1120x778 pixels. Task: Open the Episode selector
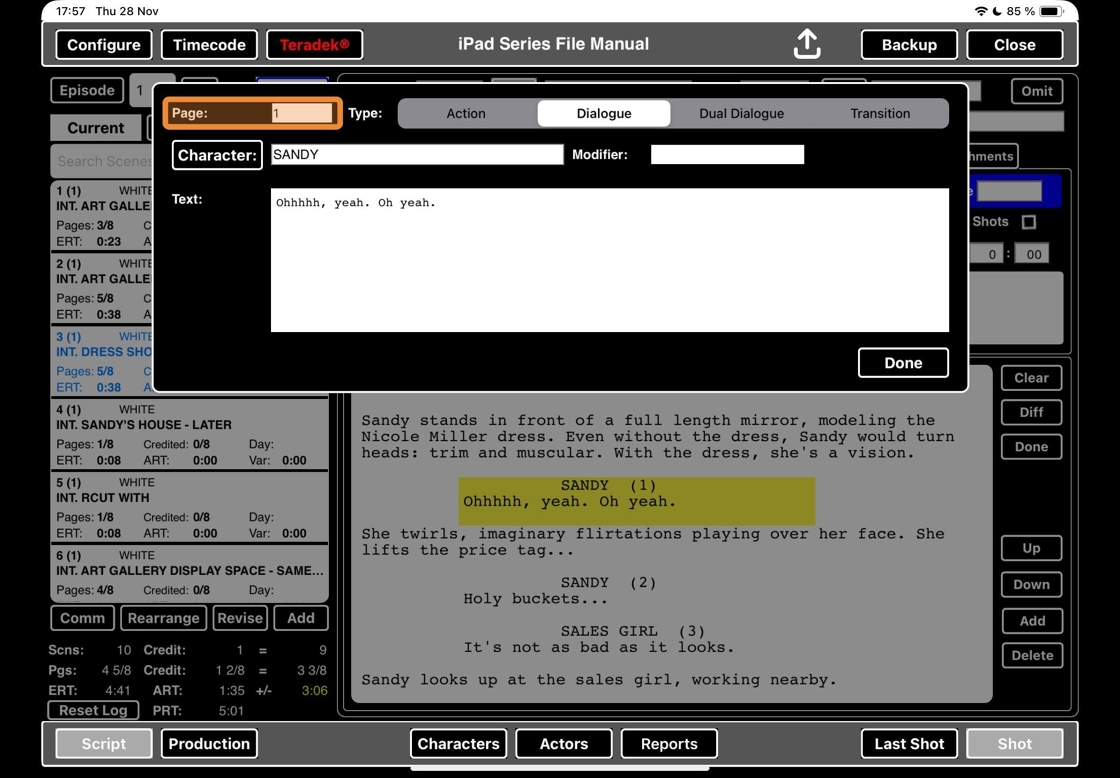[x=87, y=91]
